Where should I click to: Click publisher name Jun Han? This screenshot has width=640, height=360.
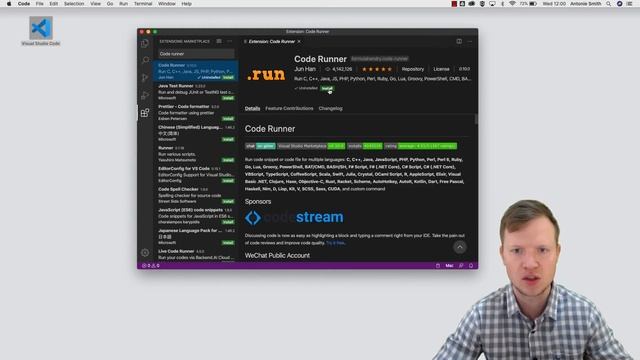pos(305,69)
